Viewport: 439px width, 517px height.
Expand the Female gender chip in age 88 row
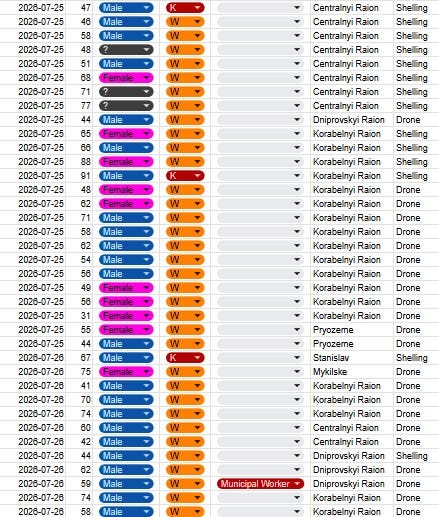point(126,162)
